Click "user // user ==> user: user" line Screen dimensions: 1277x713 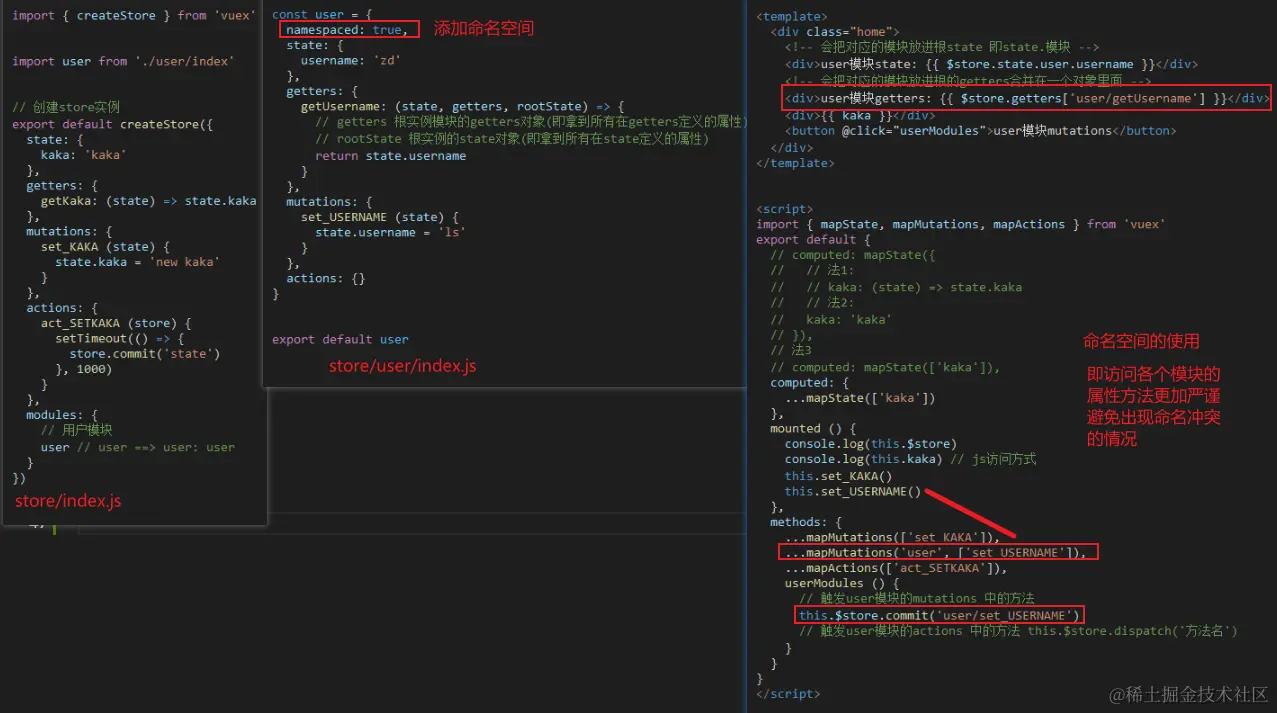138,447
